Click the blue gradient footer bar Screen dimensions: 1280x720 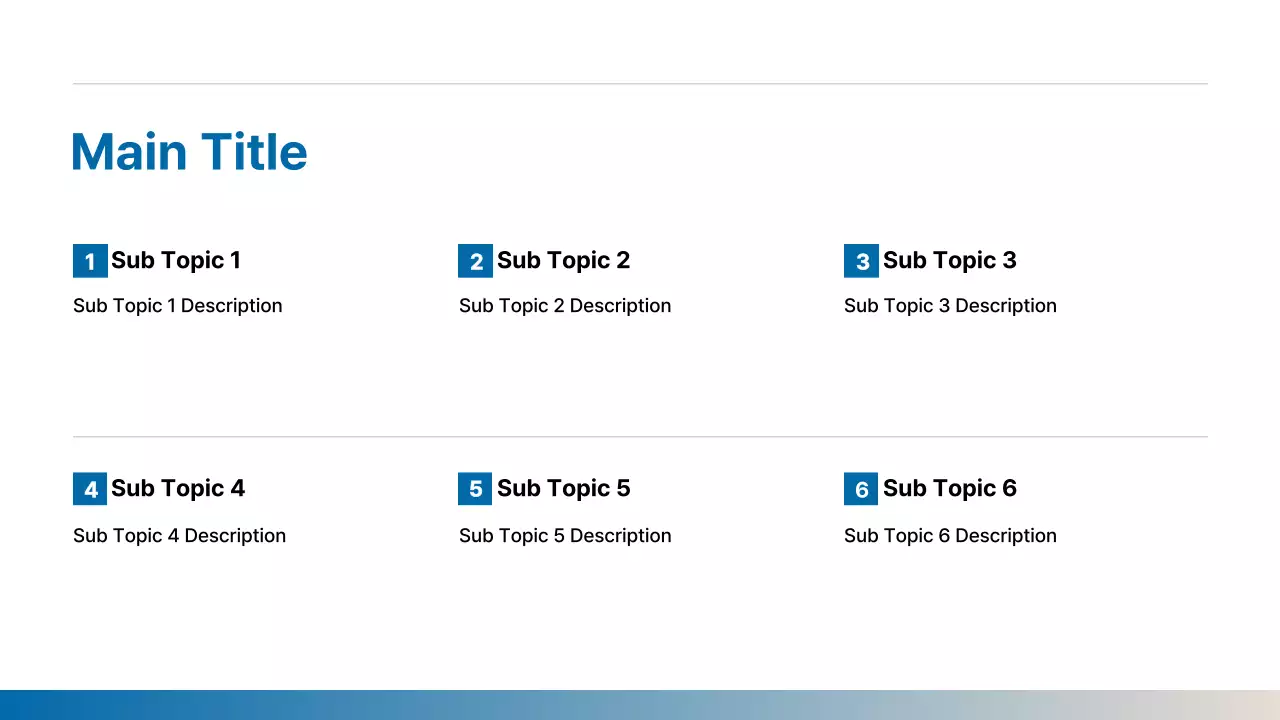pyautogui.click(x=640, y=704)
